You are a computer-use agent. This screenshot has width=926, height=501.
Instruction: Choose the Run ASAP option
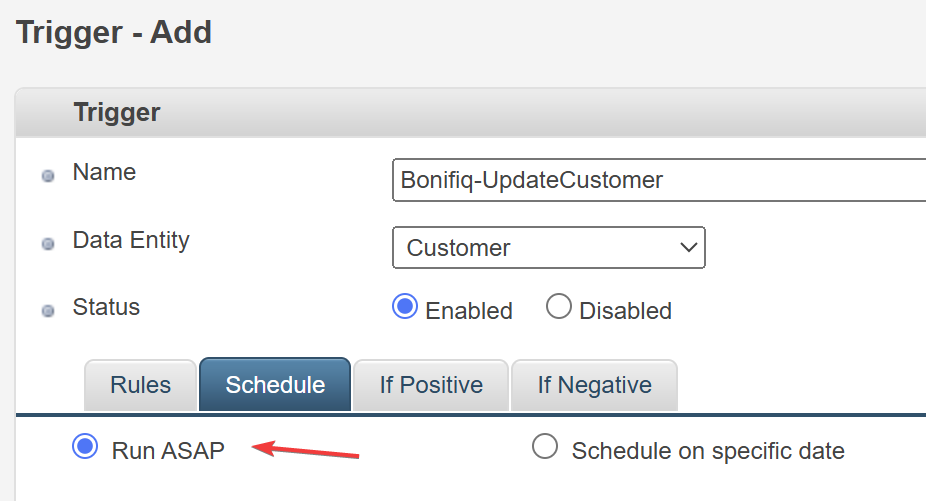85,446
